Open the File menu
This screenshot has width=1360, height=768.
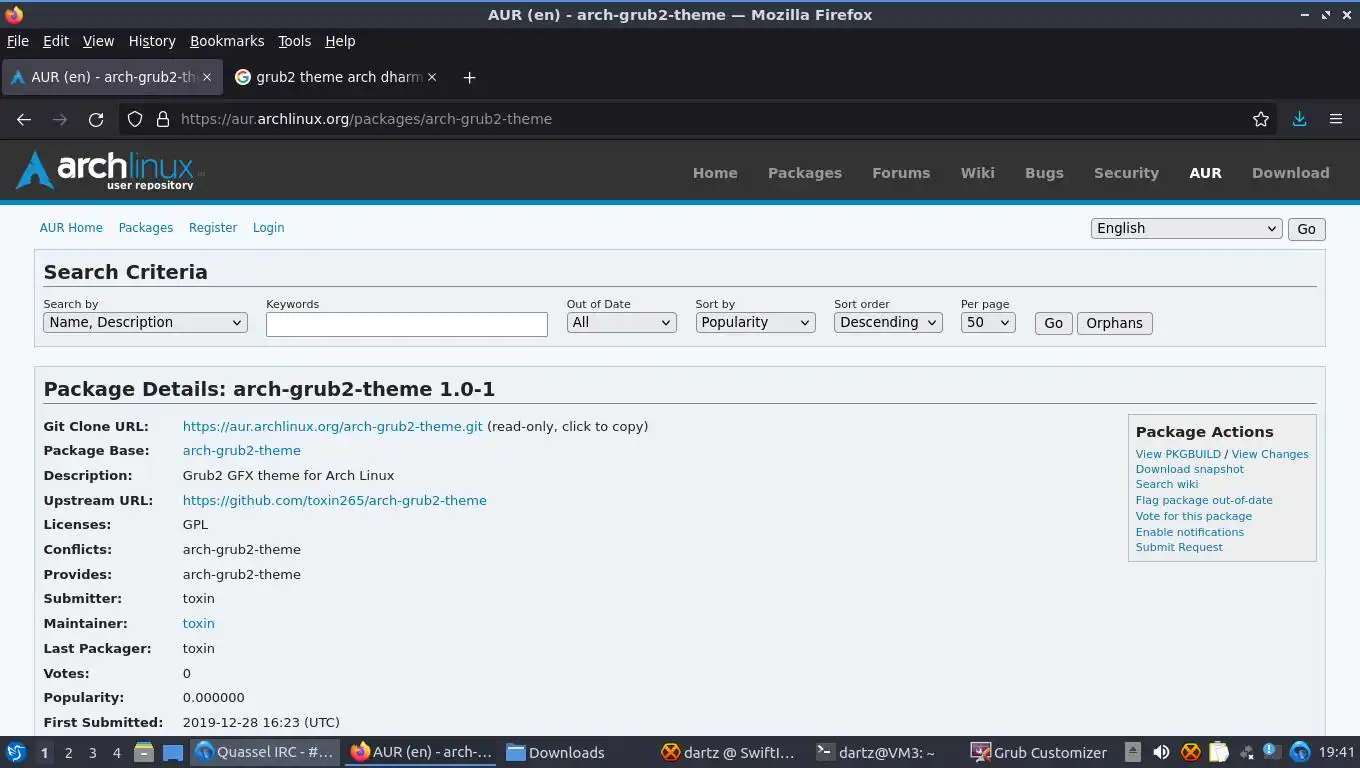coord(18,41)
